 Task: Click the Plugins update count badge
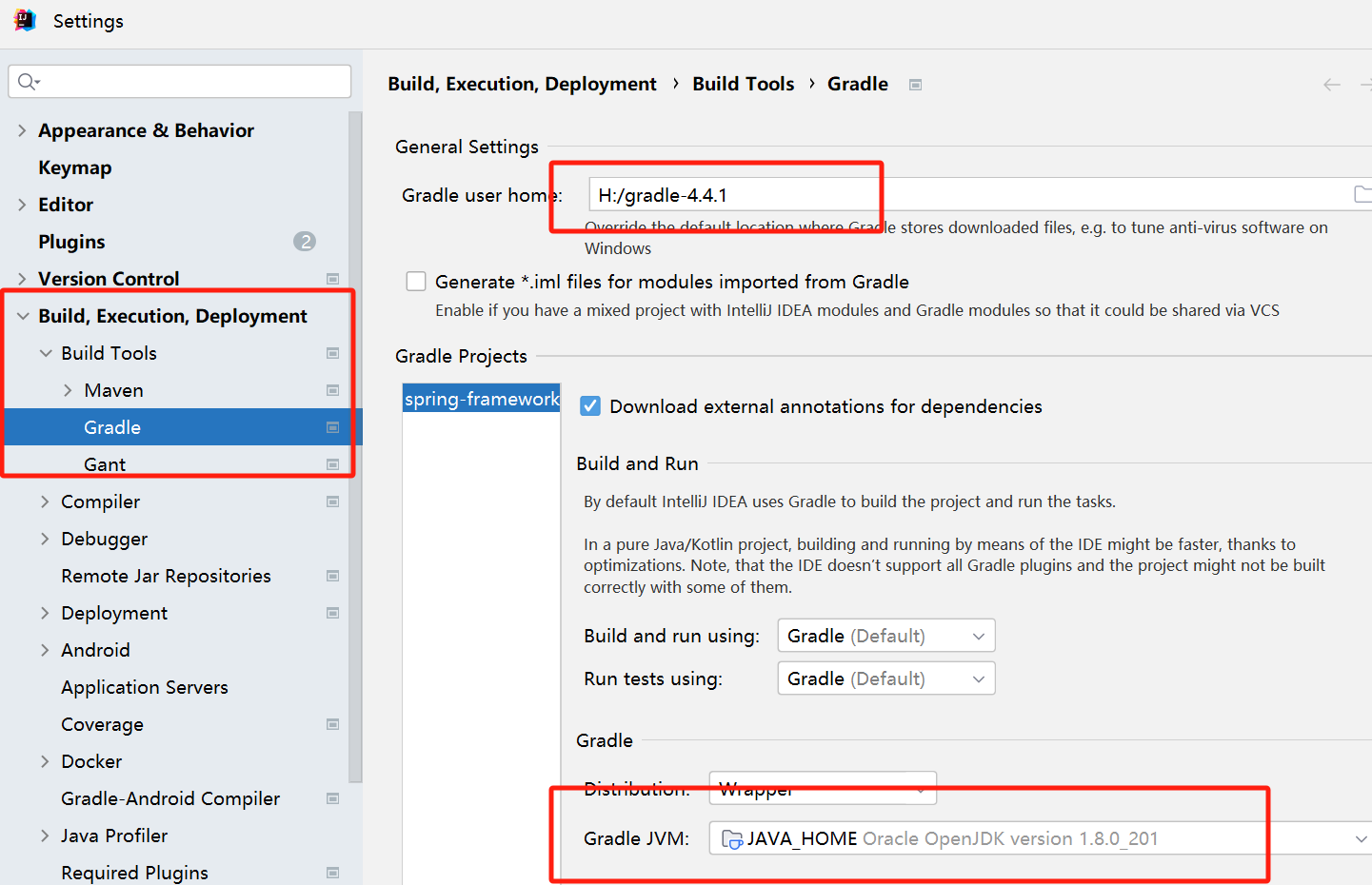point(305,242)
